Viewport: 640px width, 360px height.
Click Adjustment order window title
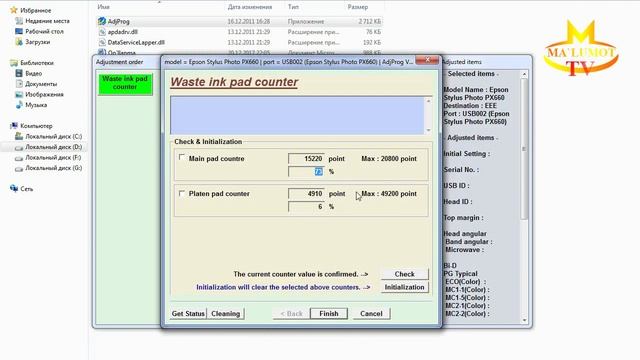pos(120,62)
